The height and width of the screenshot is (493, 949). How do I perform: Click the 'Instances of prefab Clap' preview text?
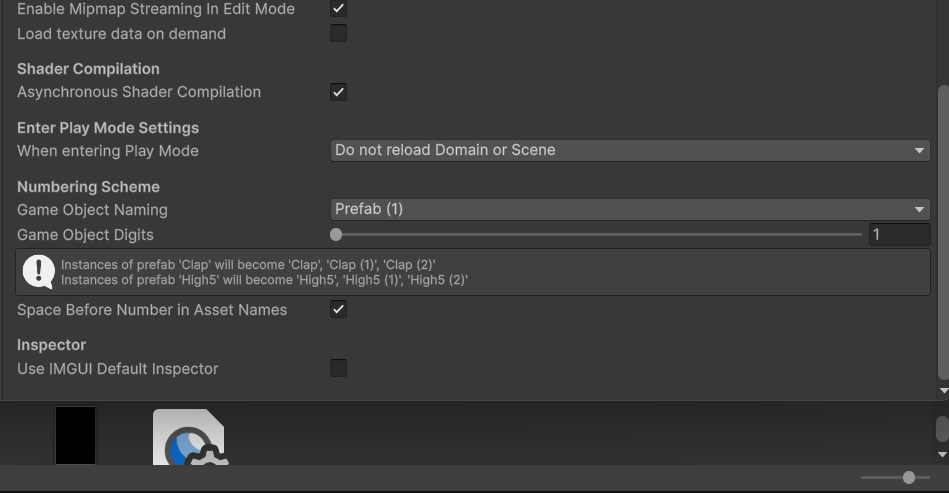pyautogui.click(x=248, y=265)
